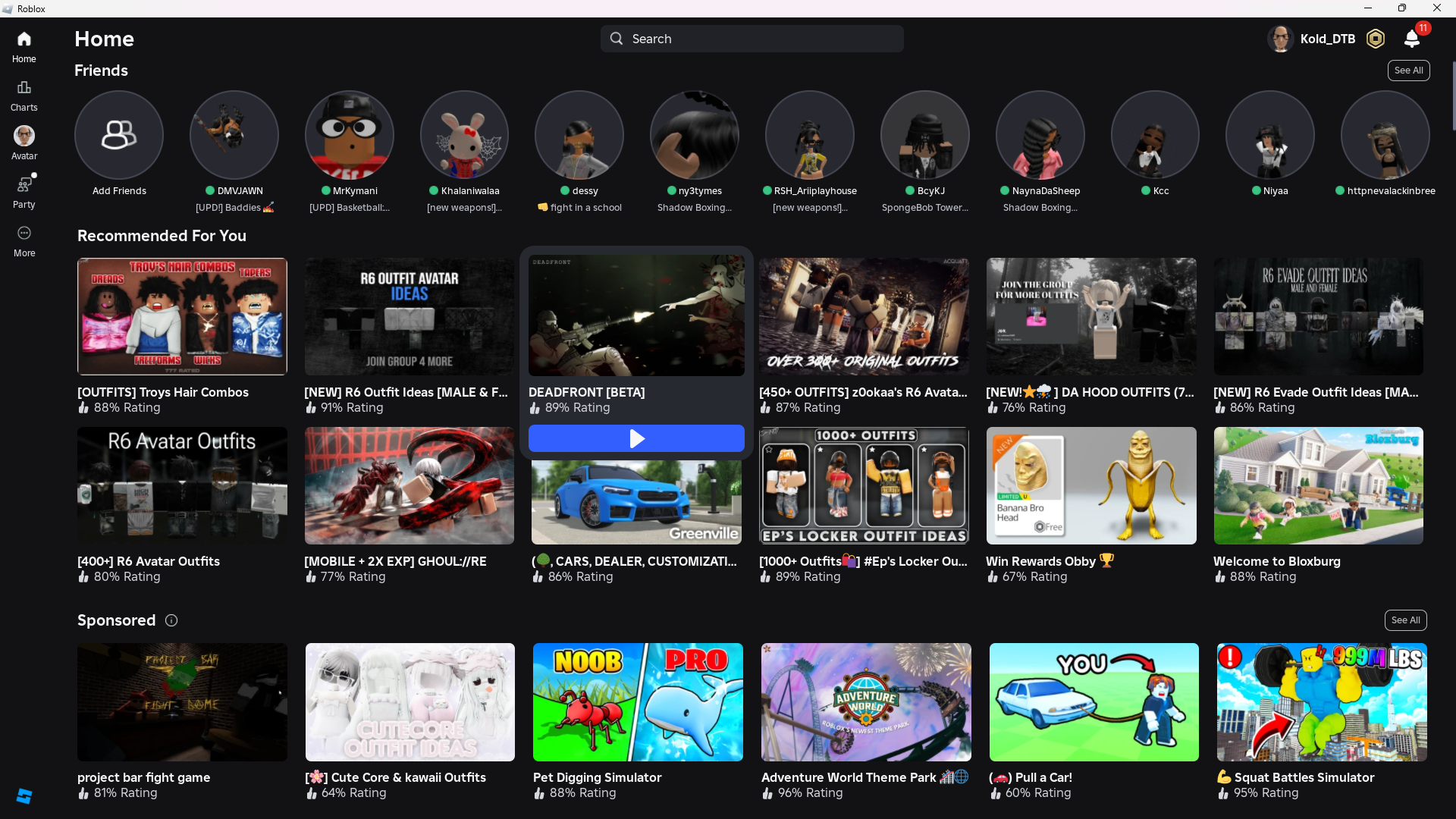
Task: Open friend MrKymani's avatar
Action: click(350, 135)
